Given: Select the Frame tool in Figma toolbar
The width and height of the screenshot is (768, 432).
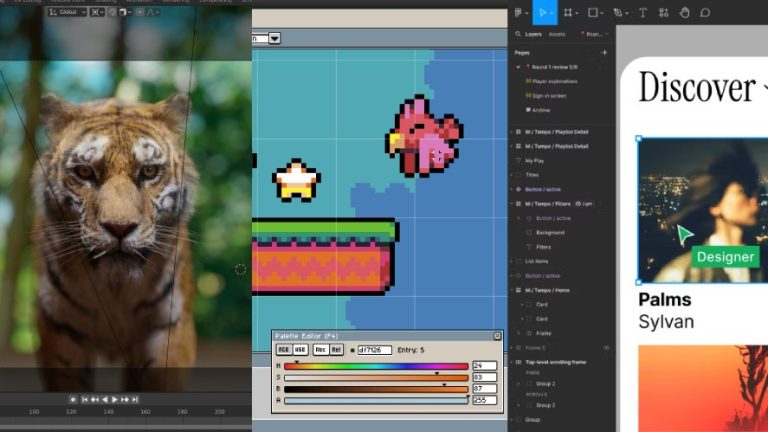Looking at the screenshot, I should pyautogui.click(x=568, y=13).
